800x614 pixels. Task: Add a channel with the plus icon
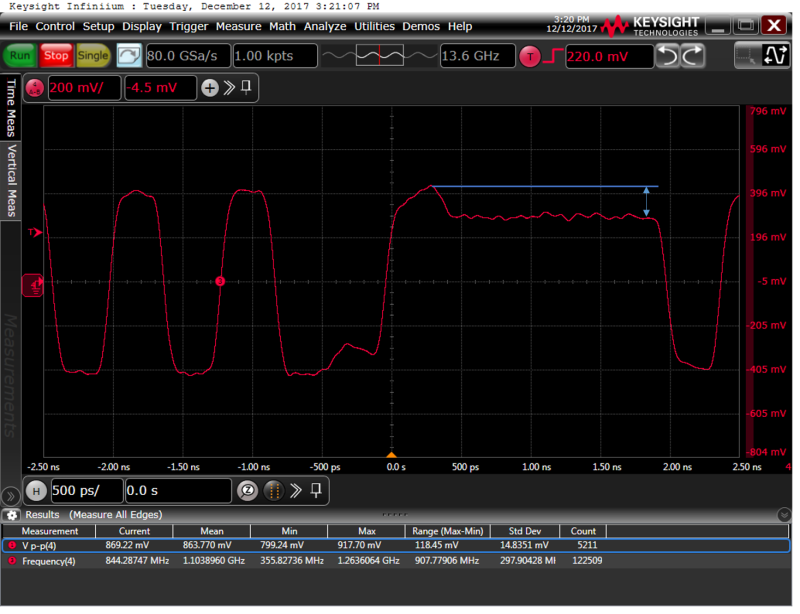click(x=209, y=88)
